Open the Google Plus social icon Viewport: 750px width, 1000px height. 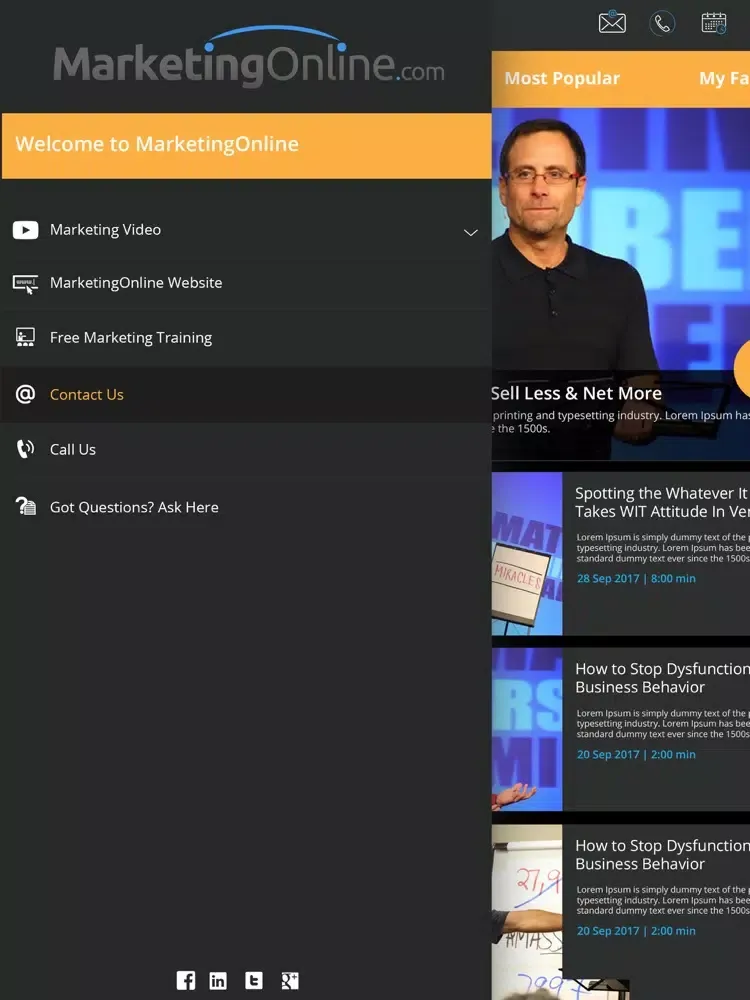(290, 980)
